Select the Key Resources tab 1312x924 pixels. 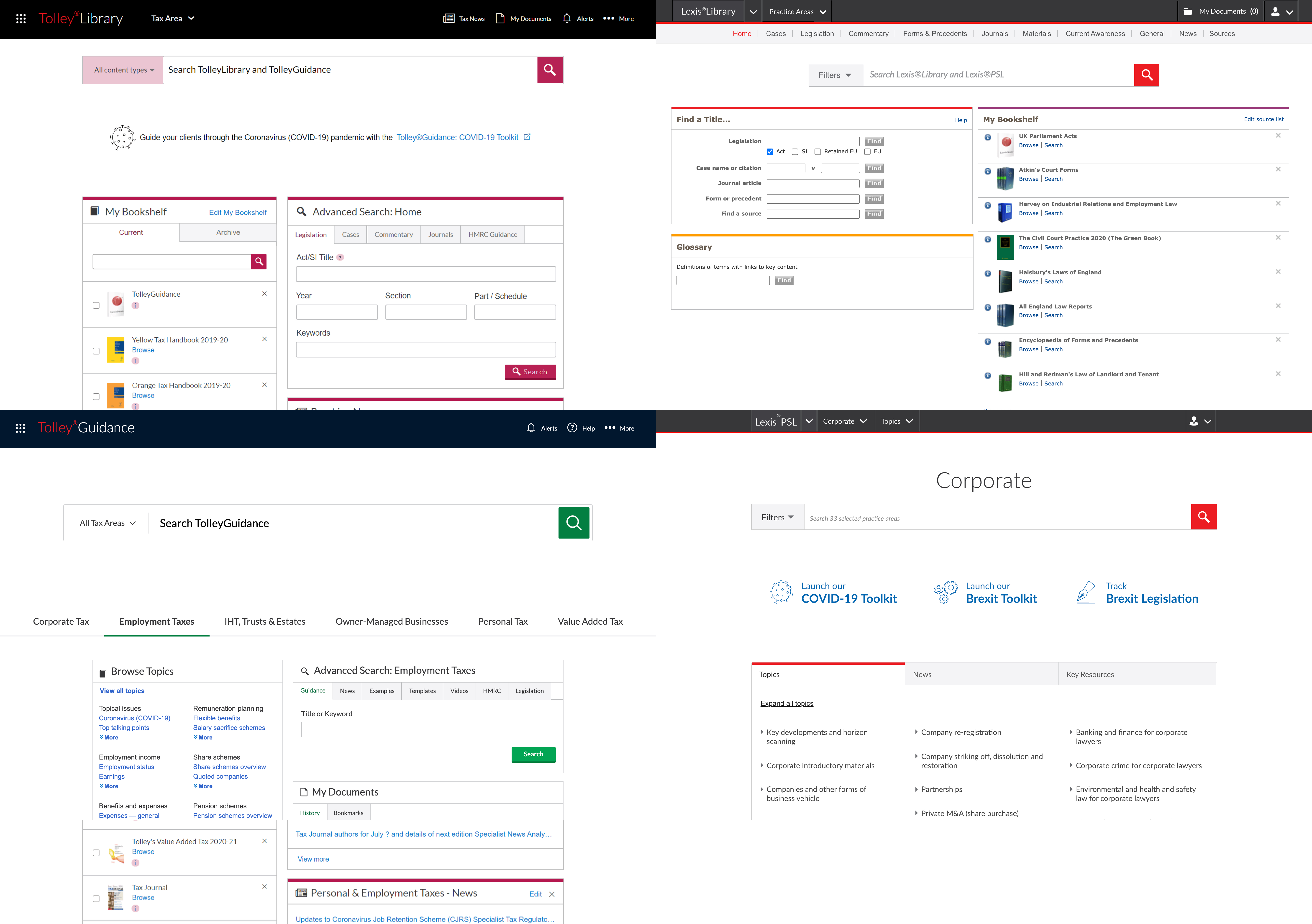(x=1090, y=674)
